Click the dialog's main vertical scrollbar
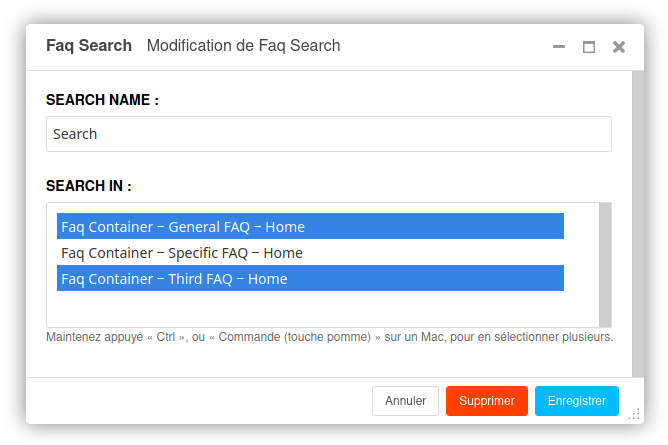The image size is (668, 445). tap(638, 224)
